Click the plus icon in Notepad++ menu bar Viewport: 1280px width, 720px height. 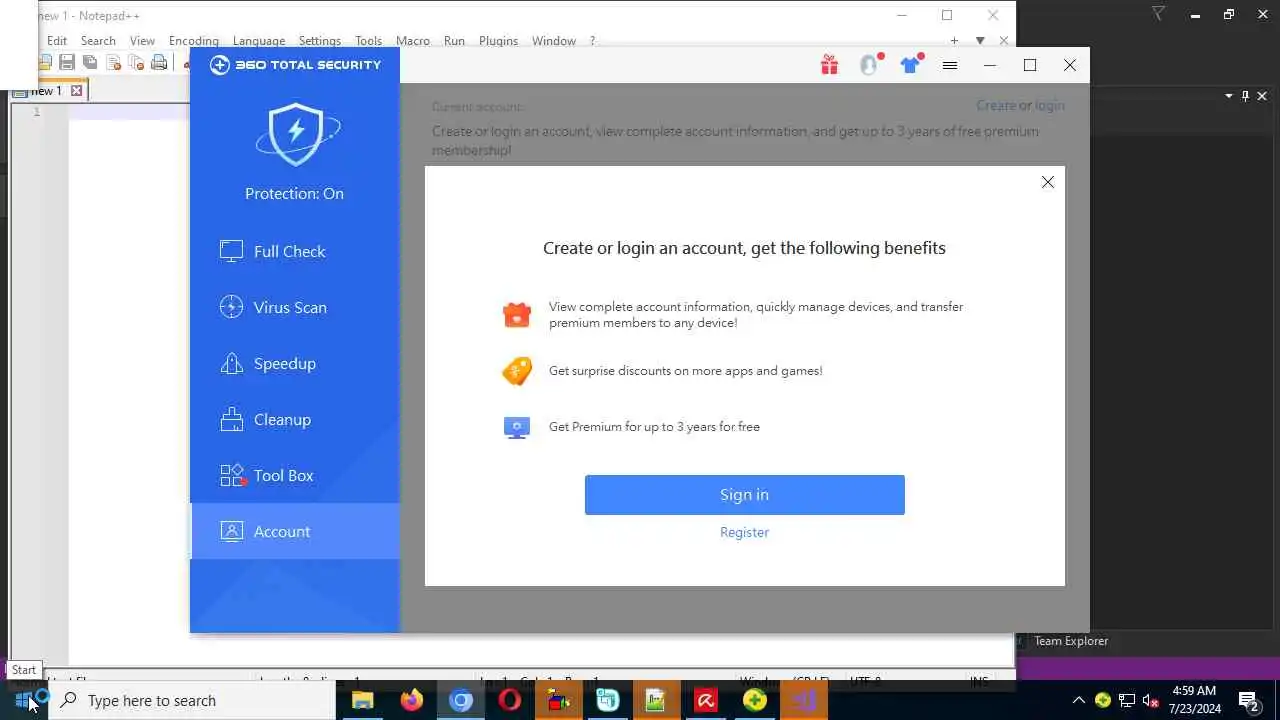[x=954, y=41]
